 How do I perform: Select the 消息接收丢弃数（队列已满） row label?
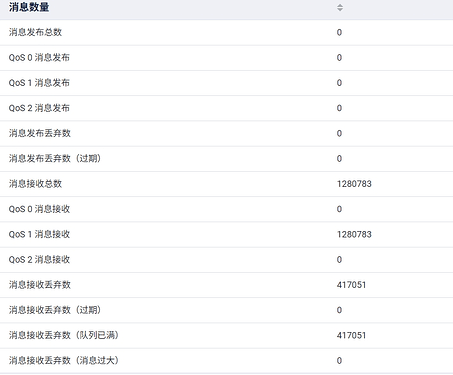[x=64, y=335]
